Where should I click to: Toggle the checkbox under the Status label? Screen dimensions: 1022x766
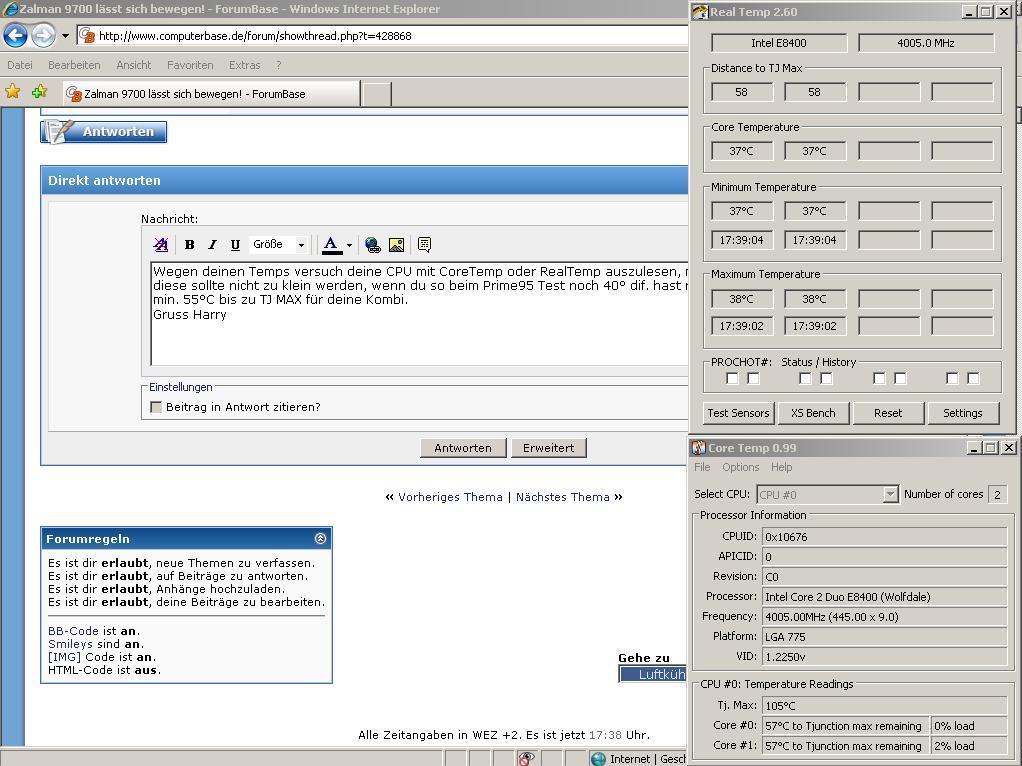[x=805, y=378]
